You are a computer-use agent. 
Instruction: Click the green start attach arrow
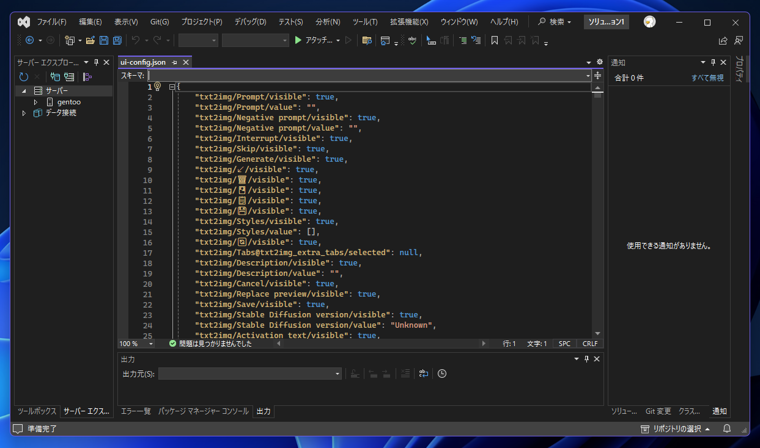click(x=298, y=40)
